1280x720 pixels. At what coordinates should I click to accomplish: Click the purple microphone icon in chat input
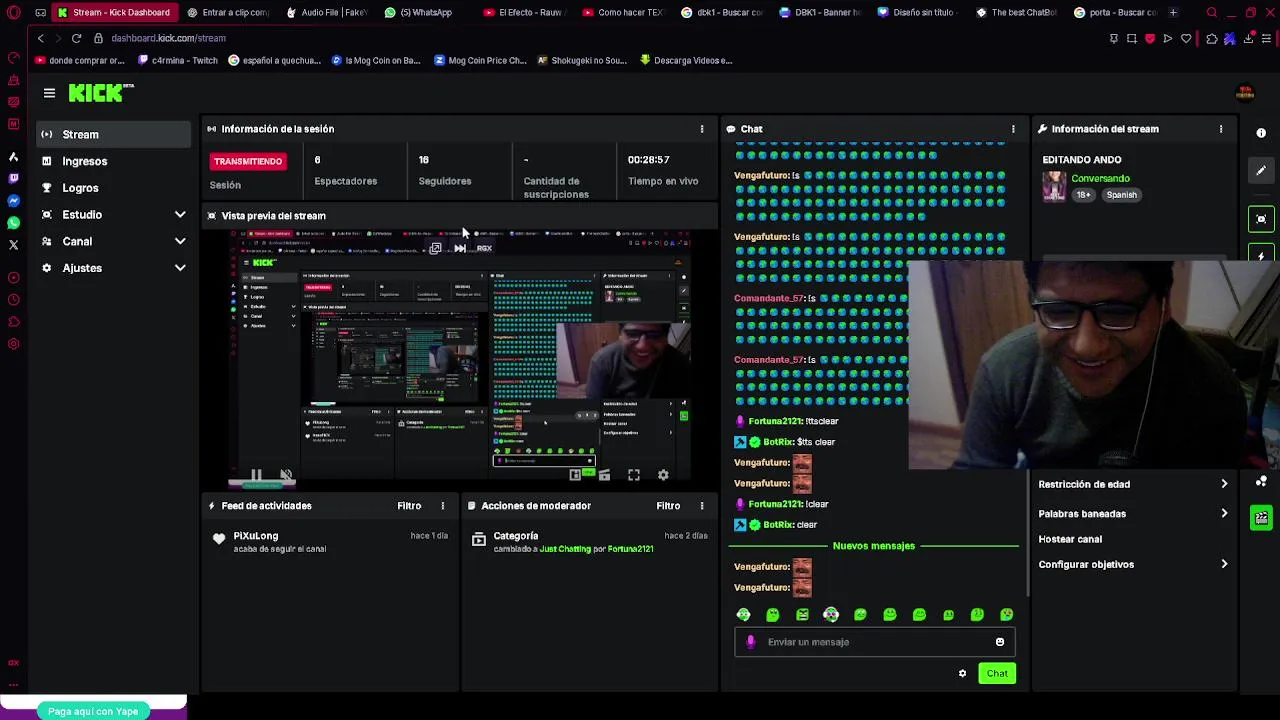751,642
